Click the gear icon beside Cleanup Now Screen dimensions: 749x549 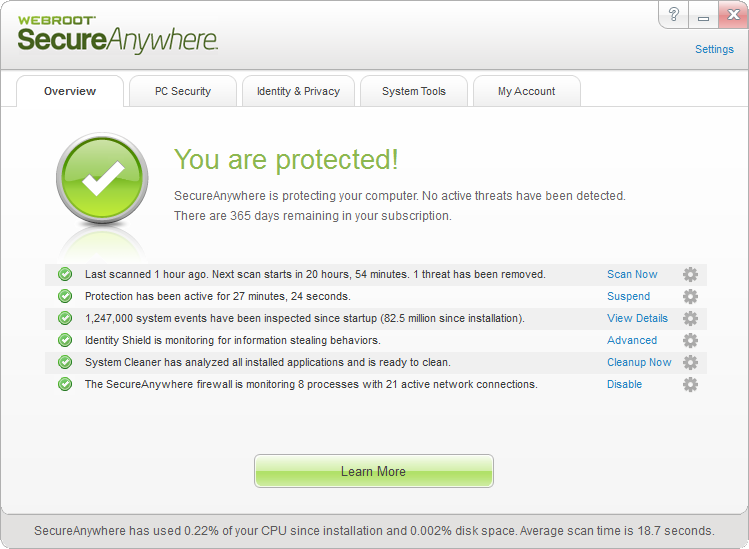coord(690,362)
